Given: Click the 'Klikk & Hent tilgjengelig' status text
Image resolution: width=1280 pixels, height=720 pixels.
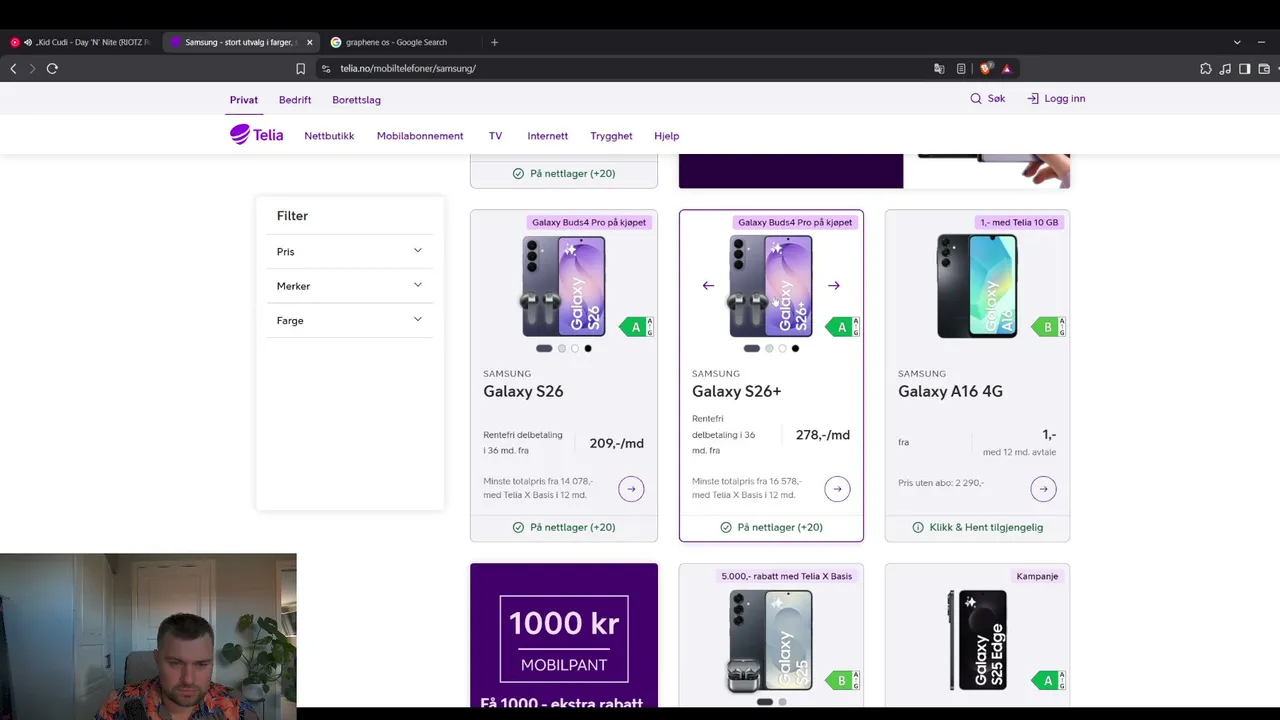Looking at the screenshot, I should (x=986, y=527).
